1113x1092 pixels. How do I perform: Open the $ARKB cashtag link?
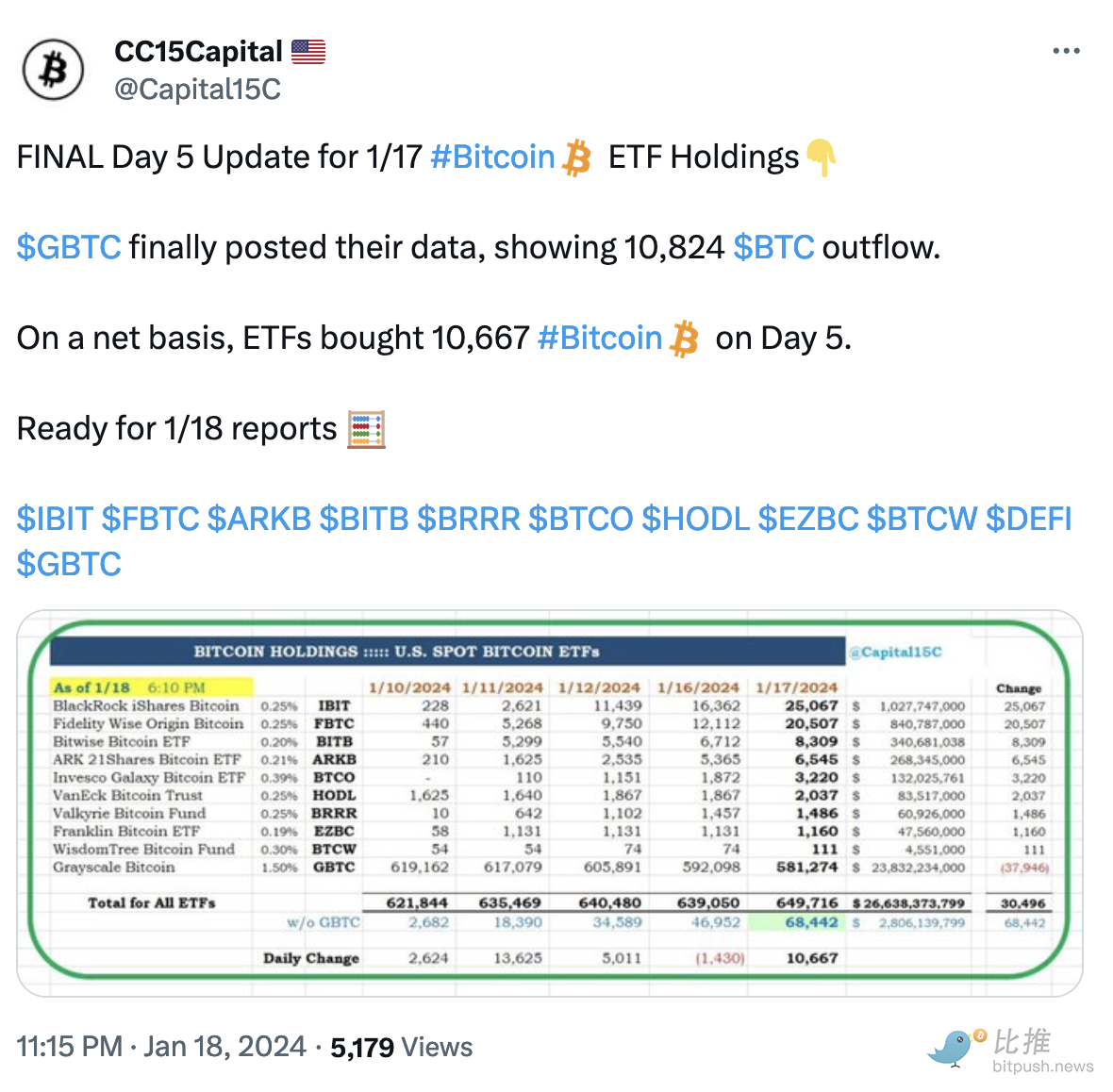tap(258, 519)
